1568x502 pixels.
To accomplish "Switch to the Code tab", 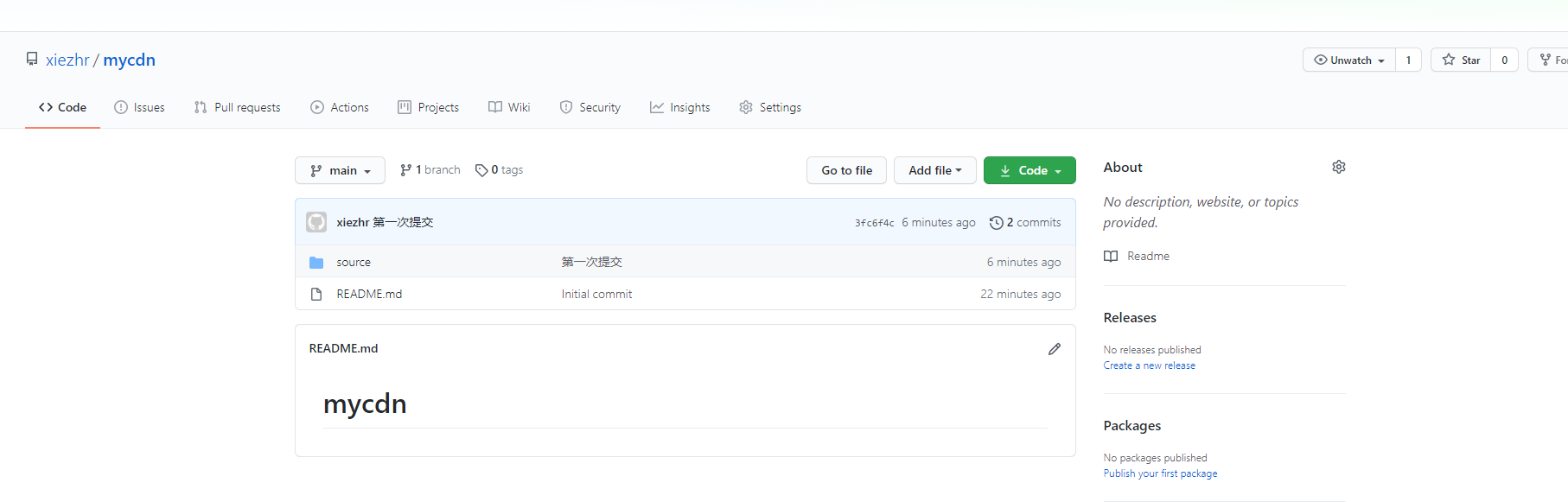I will pos(62,107).
